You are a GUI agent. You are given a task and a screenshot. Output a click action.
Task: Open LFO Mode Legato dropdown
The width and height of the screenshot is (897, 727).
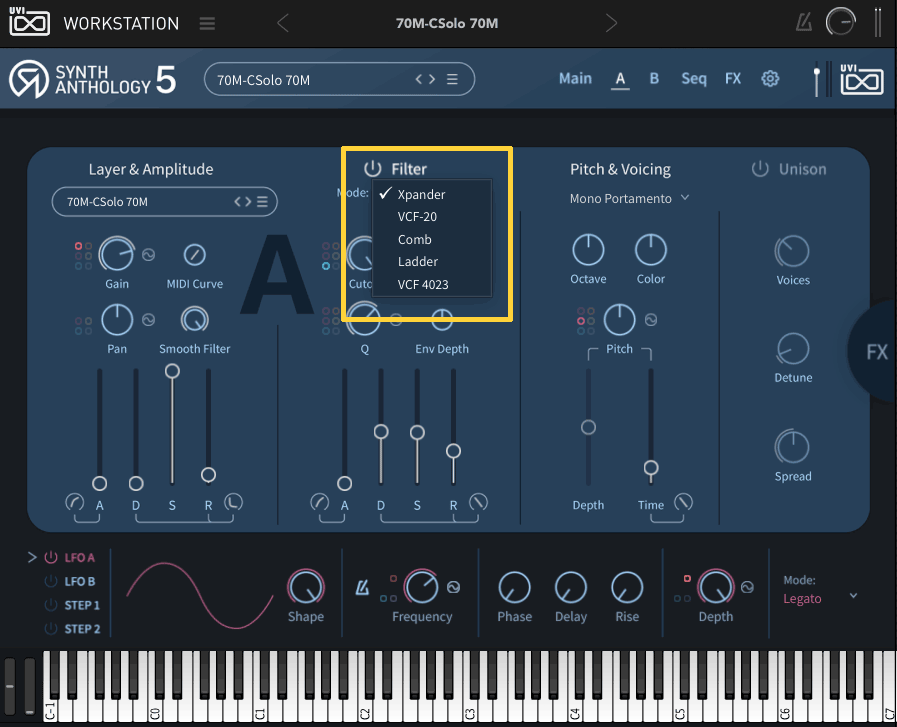point(821,598)
